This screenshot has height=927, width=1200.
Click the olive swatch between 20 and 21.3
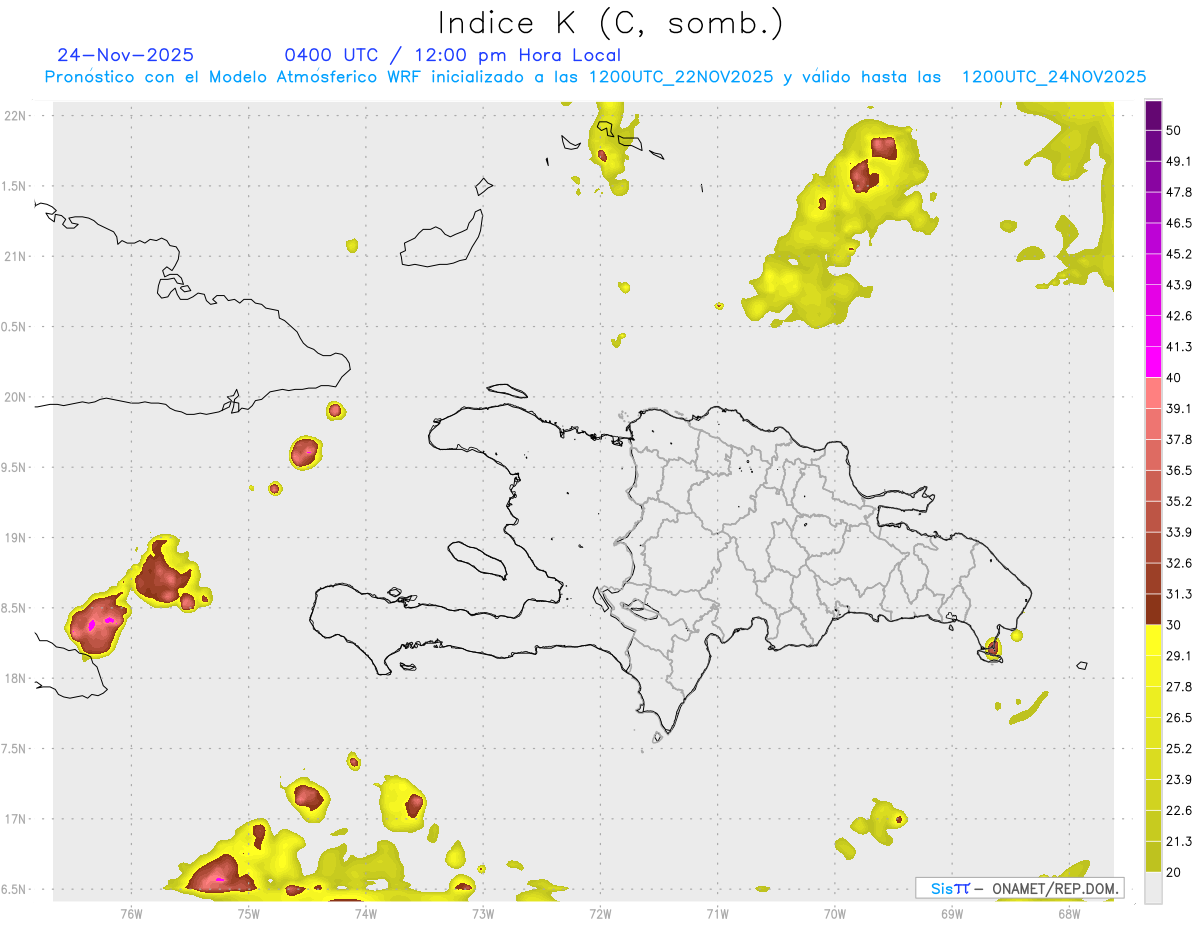click(x=1154, y=857)
